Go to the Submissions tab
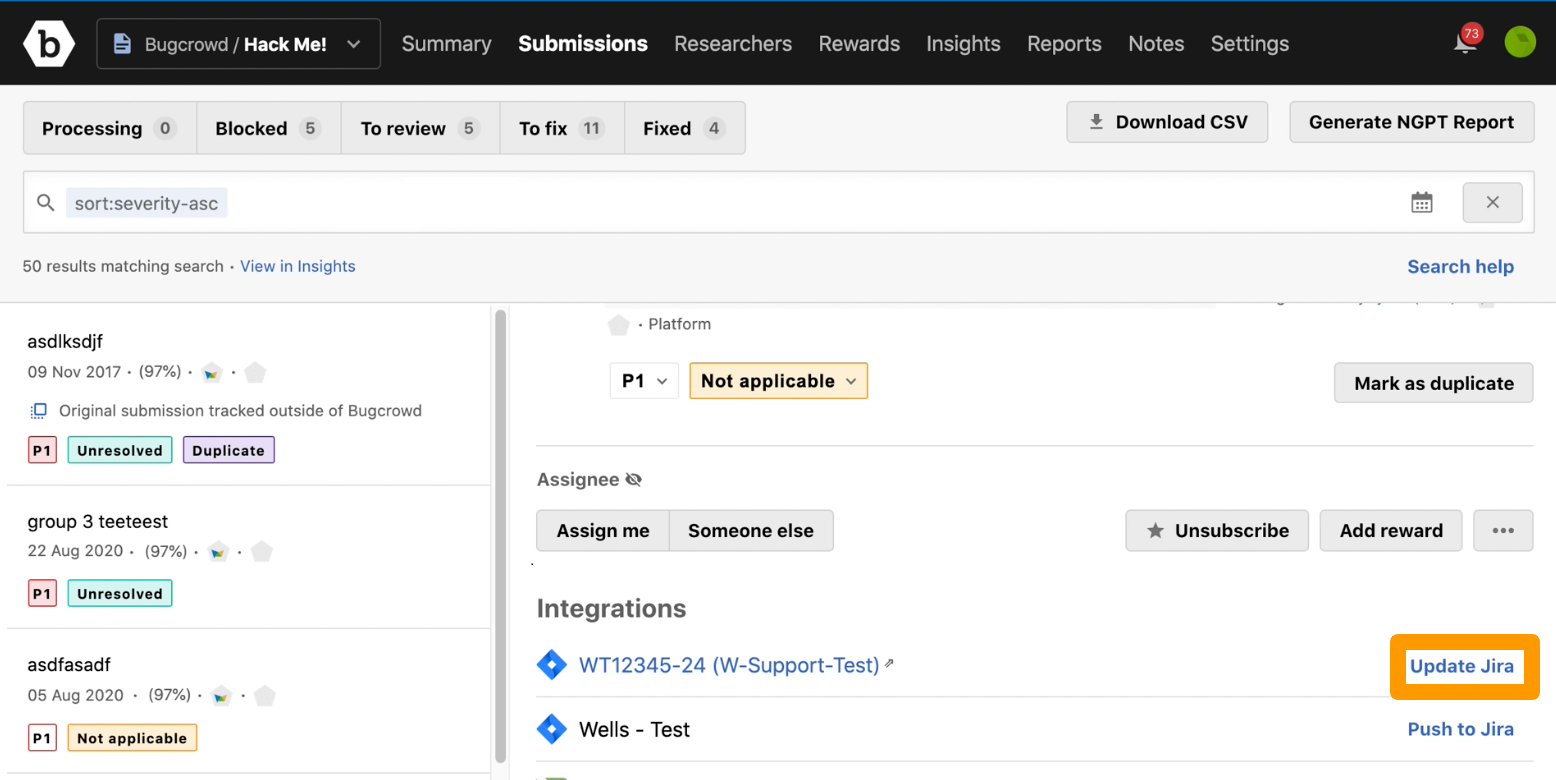 (x=583, y=44)
